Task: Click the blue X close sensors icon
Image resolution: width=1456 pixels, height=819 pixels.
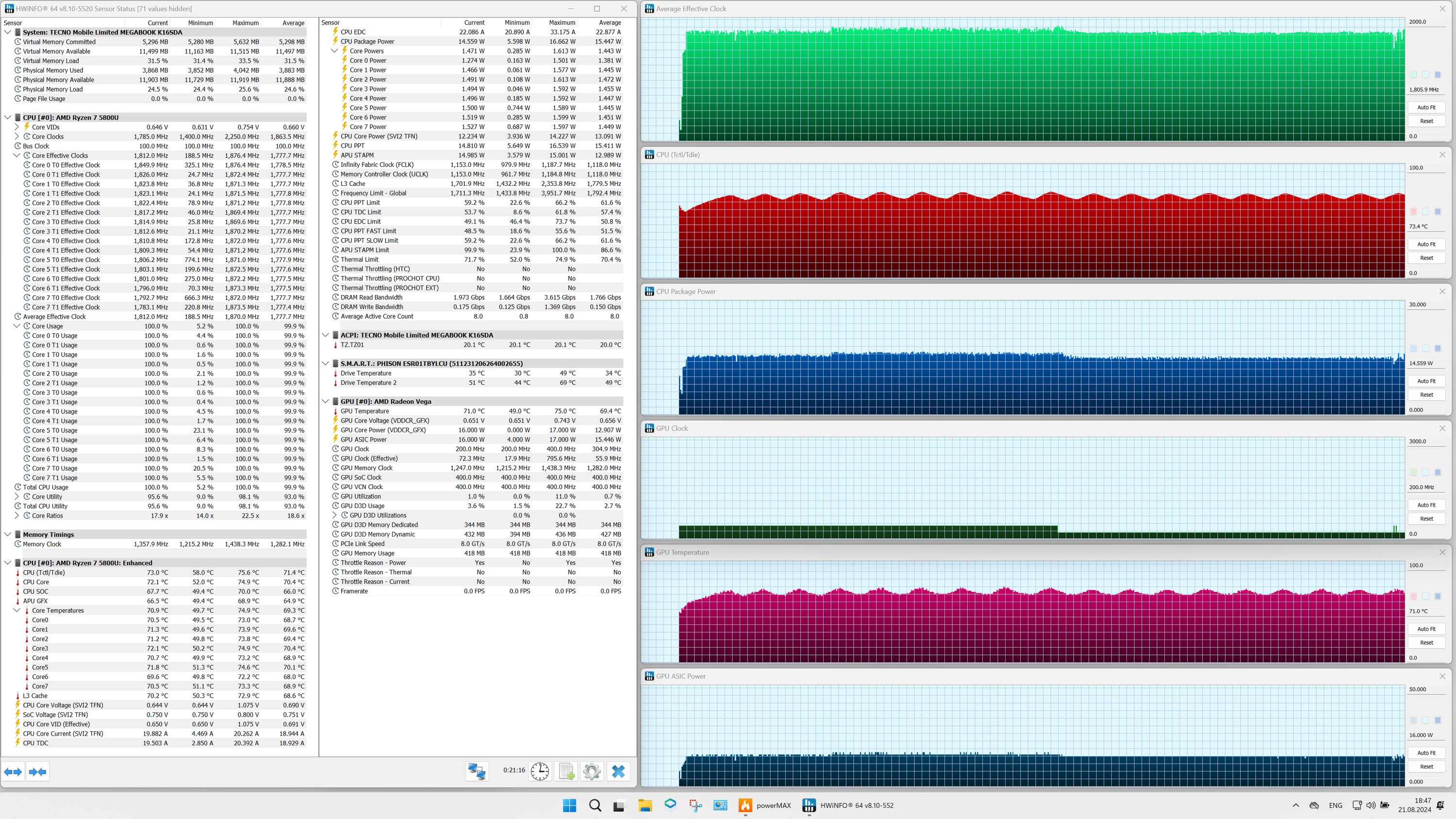Action: coord(618,771)
